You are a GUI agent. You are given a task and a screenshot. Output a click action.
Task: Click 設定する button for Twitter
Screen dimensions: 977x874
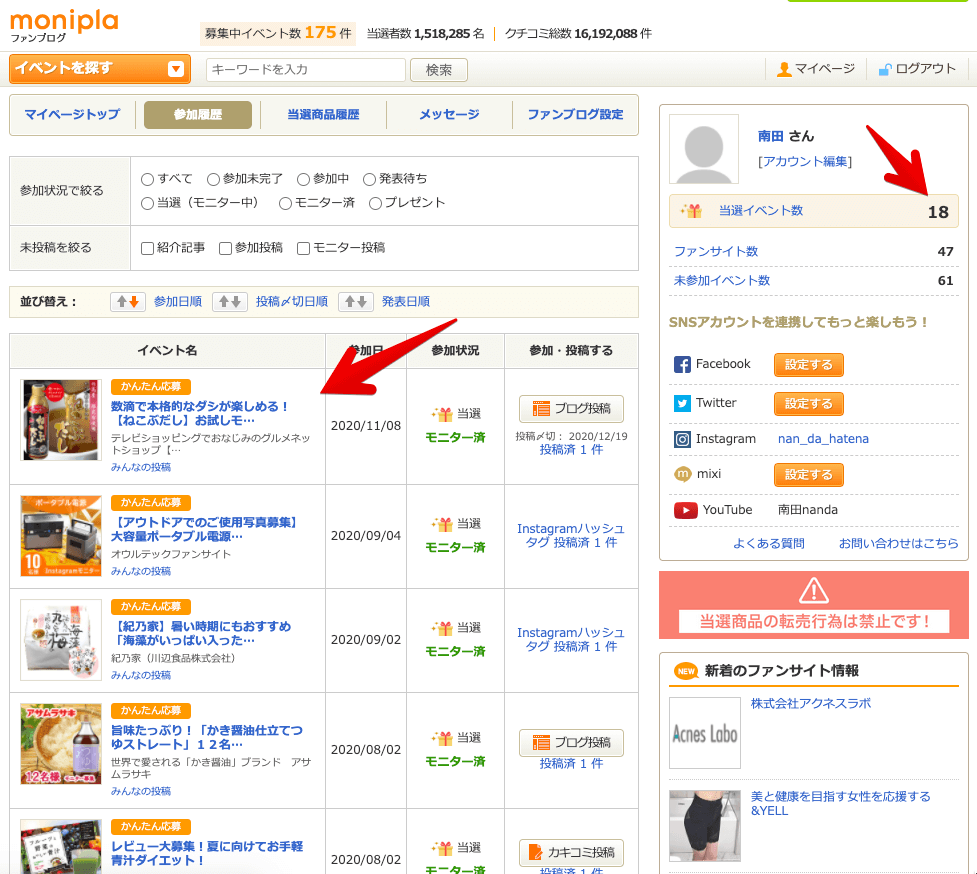(x=809, y=404)
